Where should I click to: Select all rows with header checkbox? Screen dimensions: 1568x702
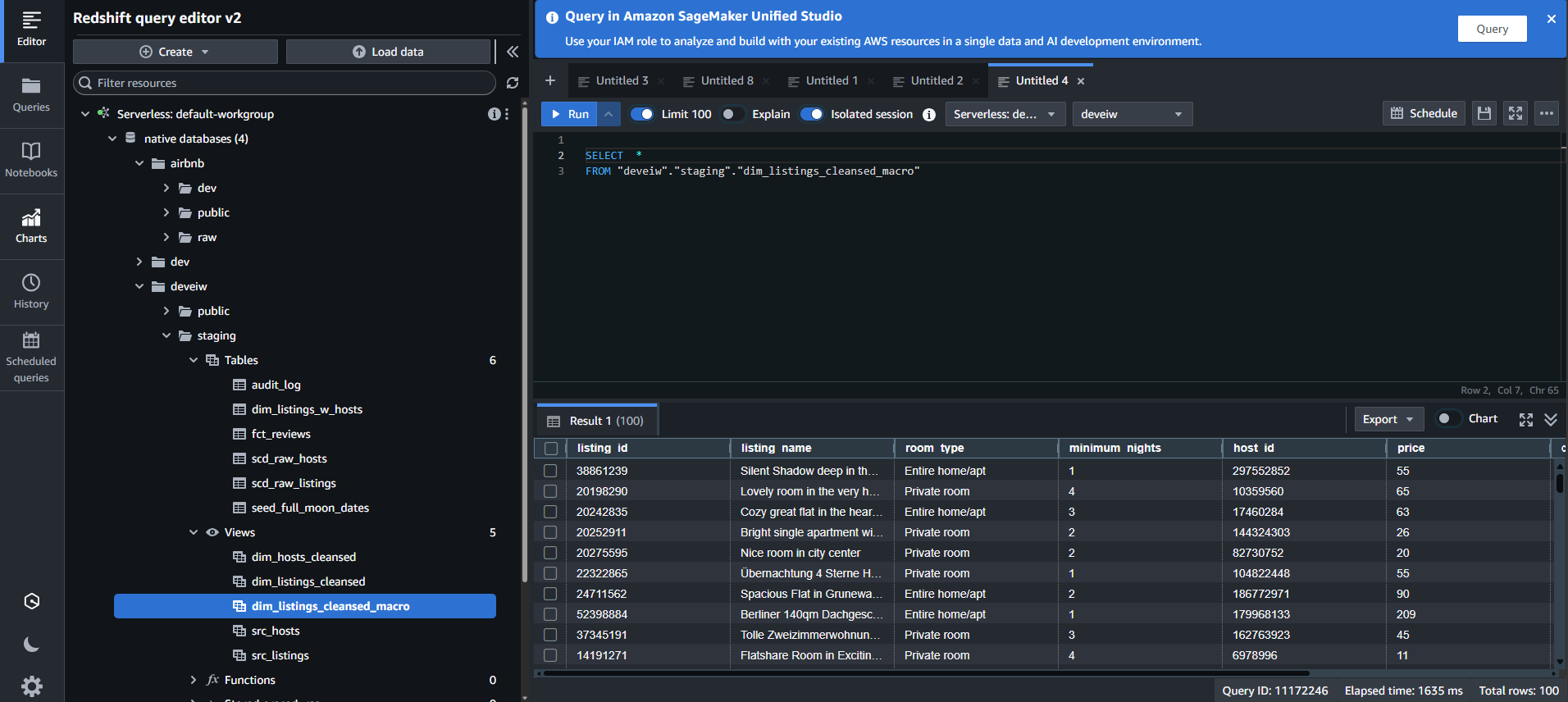coord(550,449)
